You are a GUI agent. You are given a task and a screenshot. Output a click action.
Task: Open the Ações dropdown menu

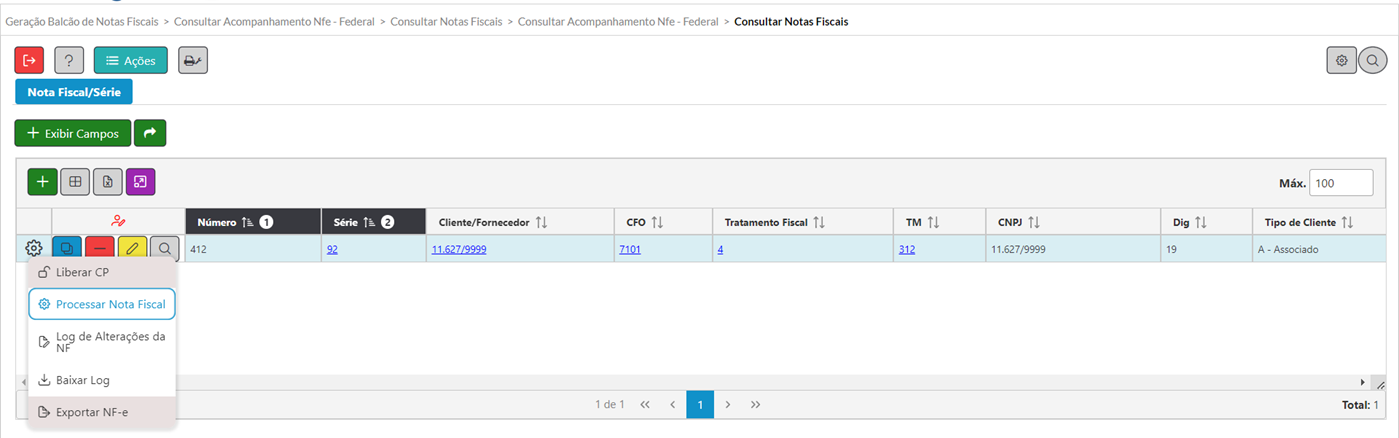tap(131, 60)
